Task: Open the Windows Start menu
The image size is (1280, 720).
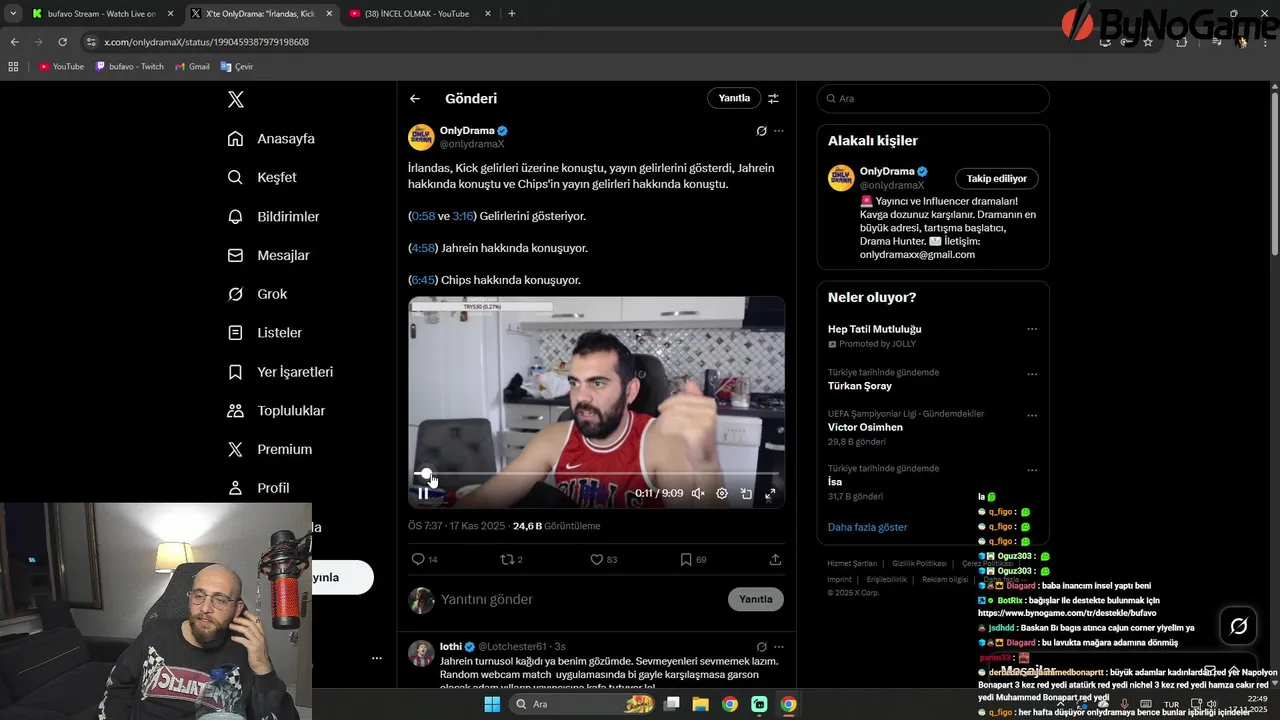Action: pyautogui.click(x=491, y=704)
